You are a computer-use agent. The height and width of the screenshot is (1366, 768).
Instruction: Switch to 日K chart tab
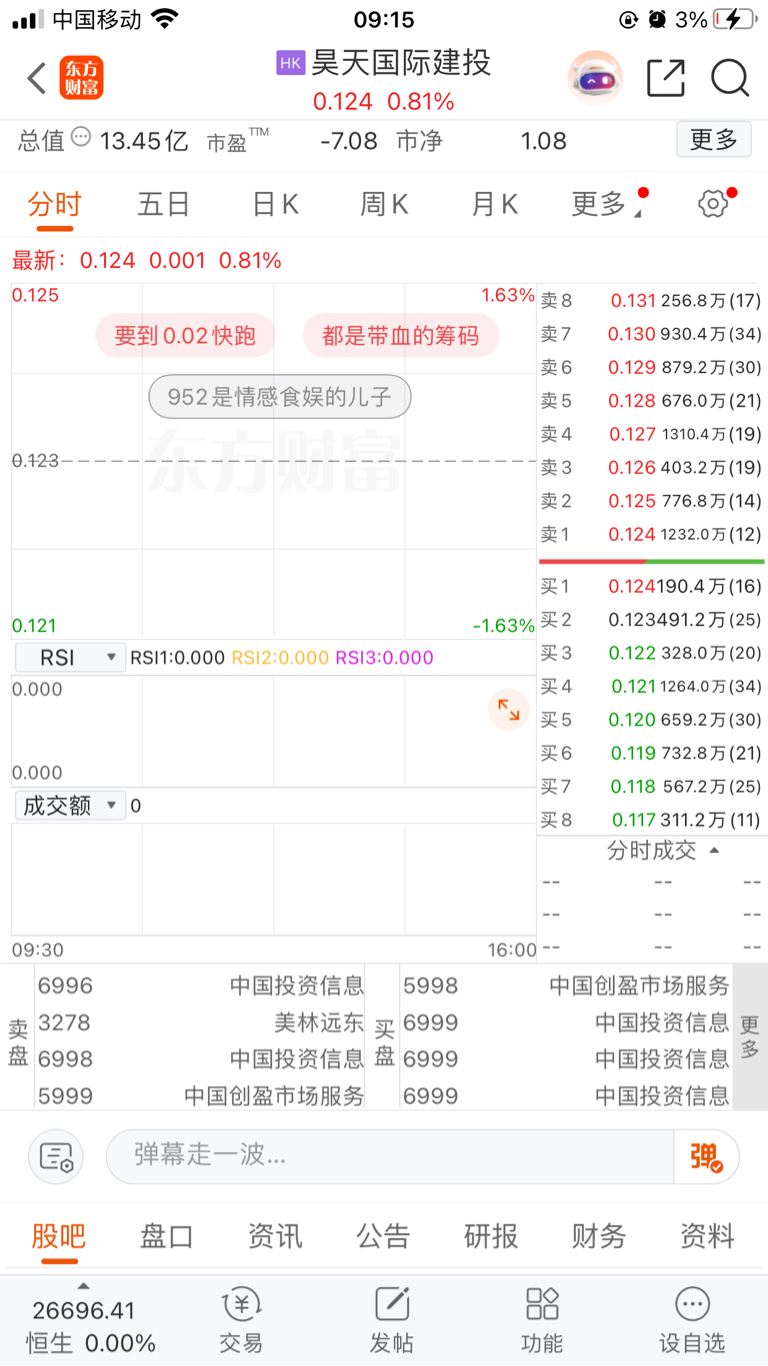(275, 205)
